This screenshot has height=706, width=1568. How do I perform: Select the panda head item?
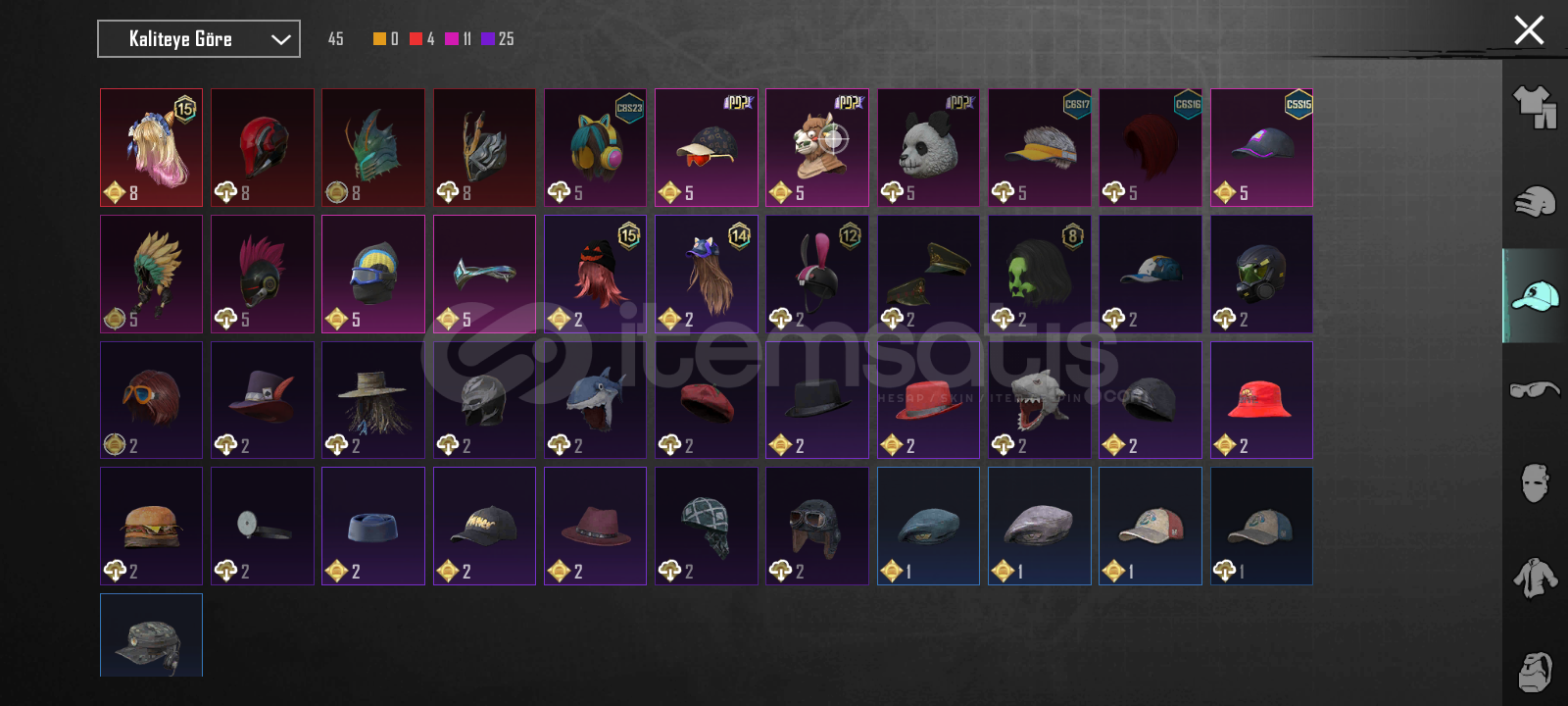(x=928, y=148)
